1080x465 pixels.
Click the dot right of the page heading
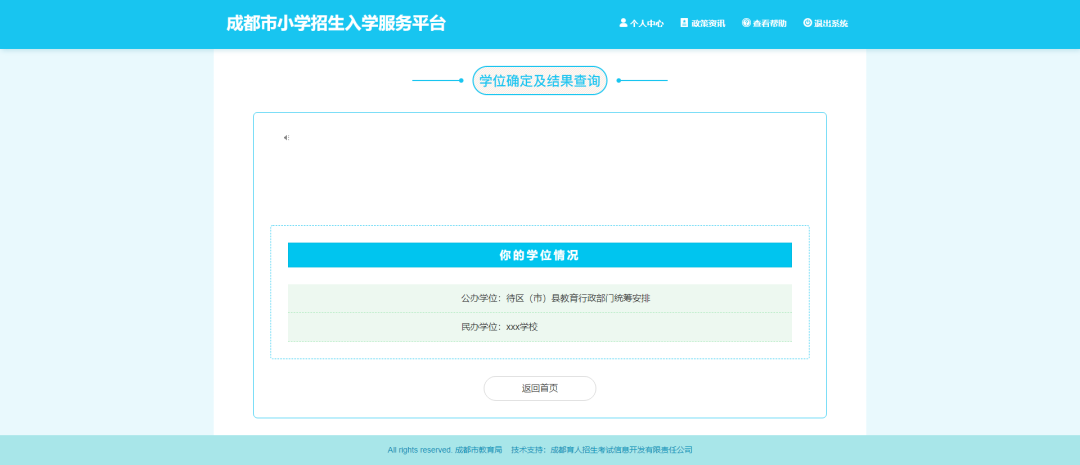pos(619,80)
